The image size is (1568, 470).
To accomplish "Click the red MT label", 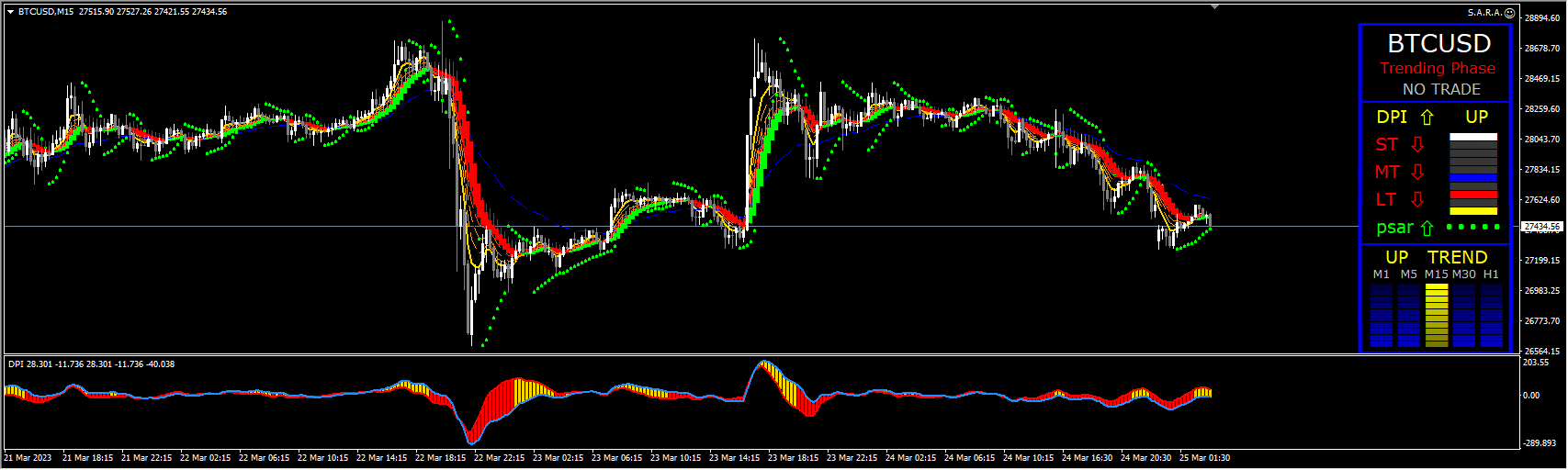I will click(1388, 172).
